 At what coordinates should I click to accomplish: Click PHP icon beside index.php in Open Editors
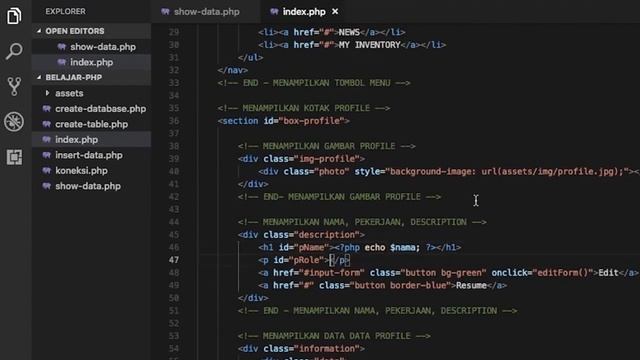click(x=62, y=62)
